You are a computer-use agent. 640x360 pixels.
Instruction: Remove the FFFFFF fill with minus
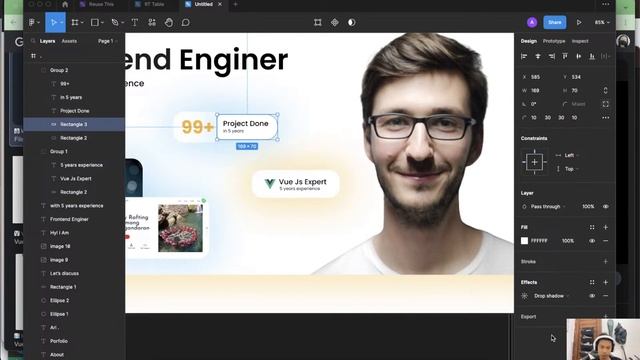(x=605, y=241)
